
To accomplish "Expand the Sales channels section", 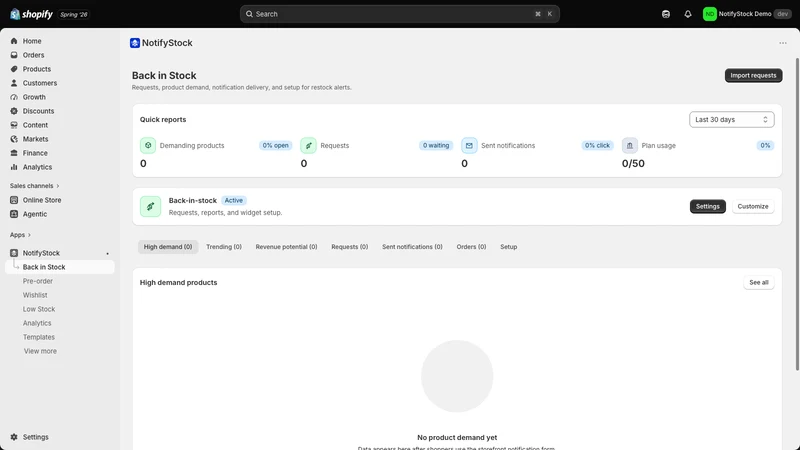I will coord(34,186).
